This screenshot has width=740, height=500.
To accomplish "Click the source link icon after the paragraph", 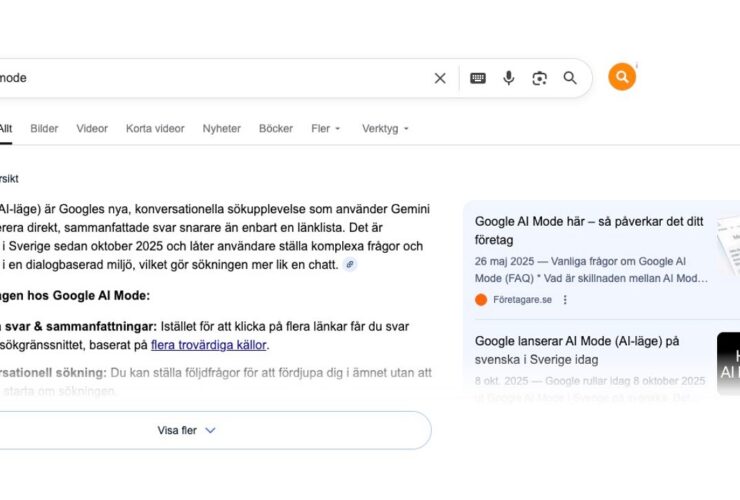I will tap(349, 264).
